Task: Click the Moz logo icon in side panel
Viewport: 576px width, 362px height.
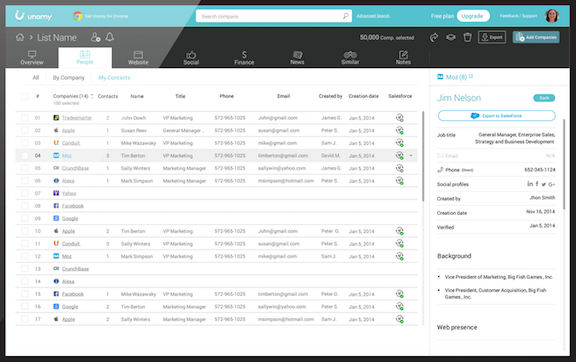Action: pos(440,76)
